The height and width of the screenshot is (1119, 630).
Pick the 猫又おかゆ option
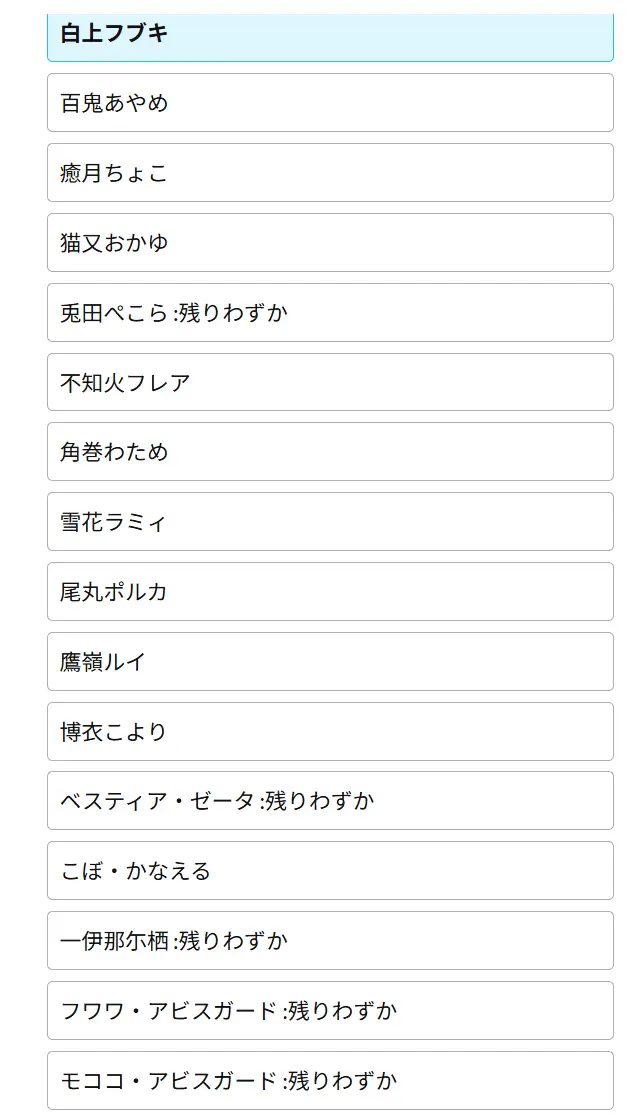329,243
